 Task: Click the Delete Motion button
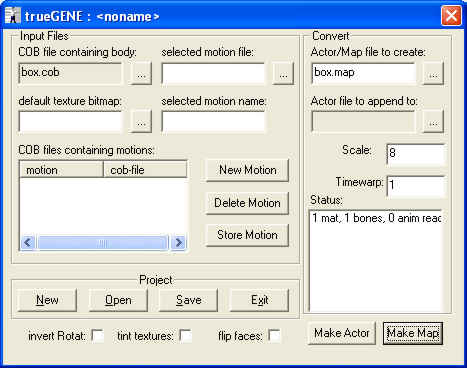coord(247,203)
